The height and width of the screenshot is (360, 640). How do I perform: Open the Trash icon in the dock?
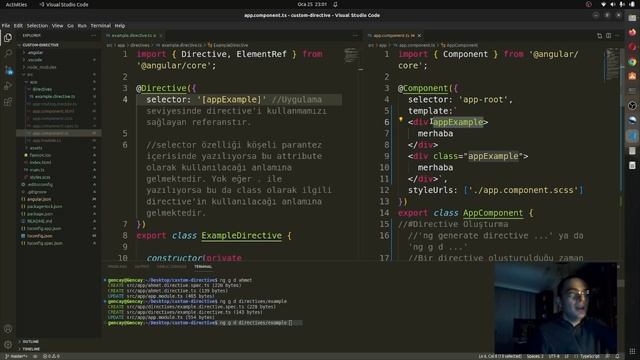632,165
